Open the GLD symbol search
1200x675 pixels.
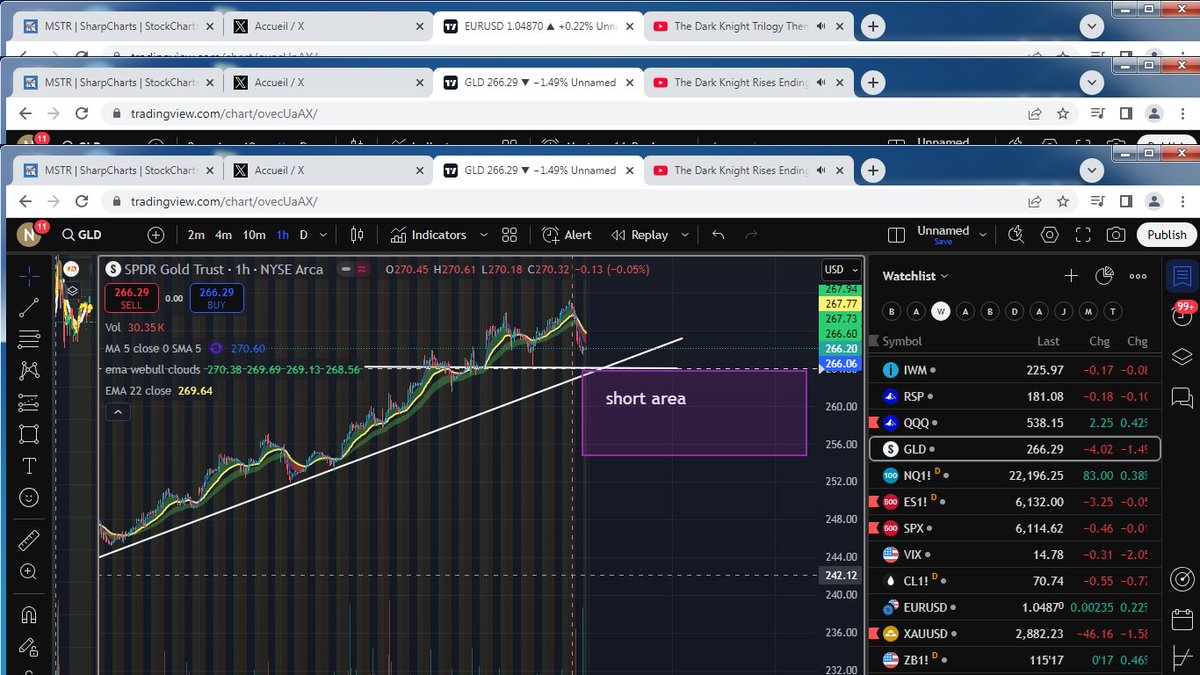coord(82,235)
